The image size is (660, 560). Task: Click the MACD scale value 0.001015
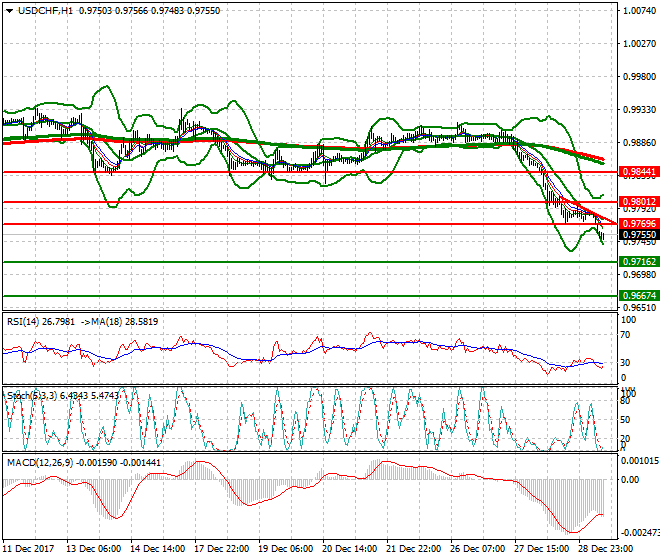tap(640, 461)
